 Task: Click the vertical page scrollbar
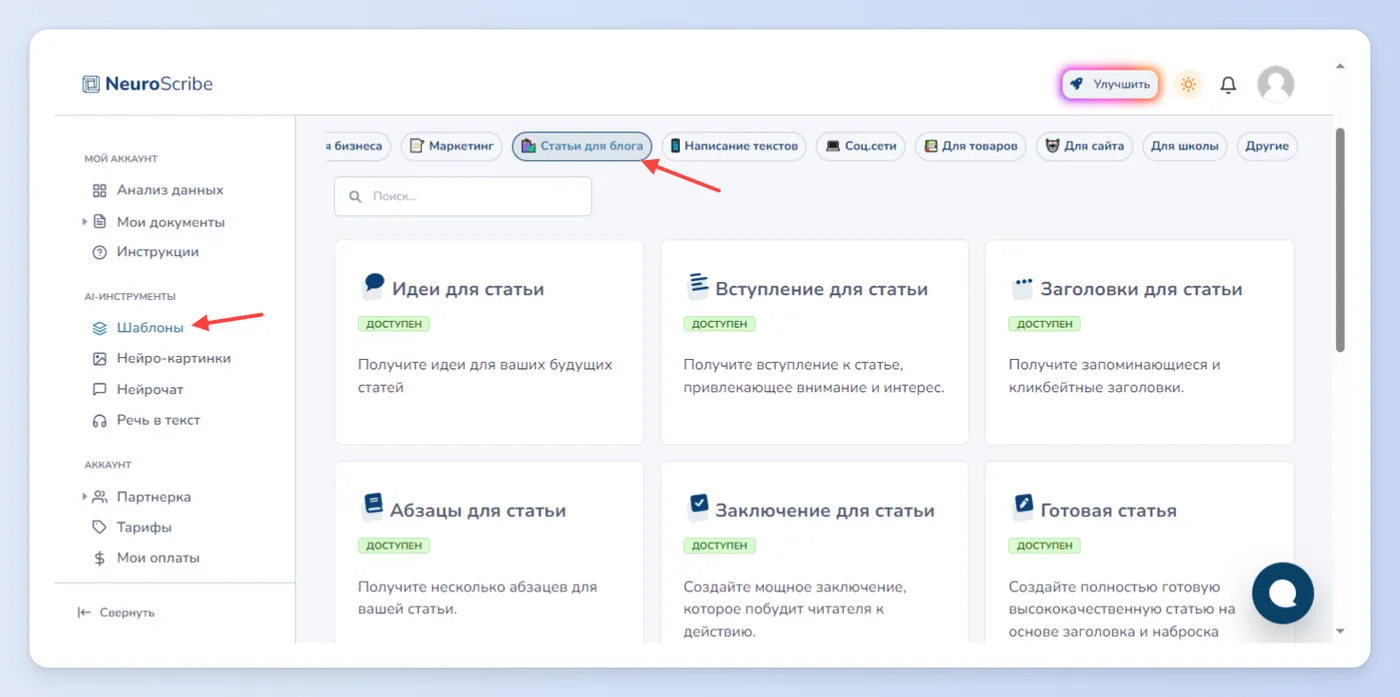point(1340,240)
